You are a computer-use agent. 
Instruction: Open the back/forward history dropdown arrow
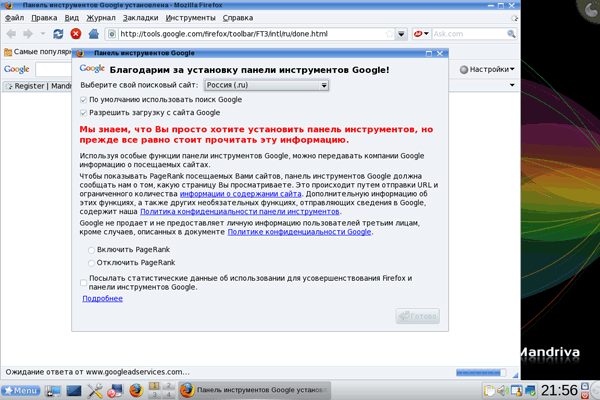coord(43,34)
